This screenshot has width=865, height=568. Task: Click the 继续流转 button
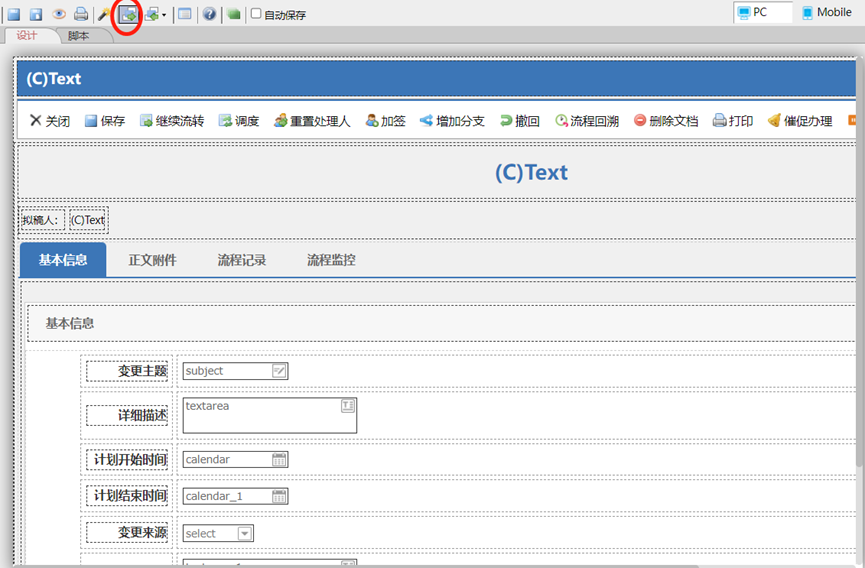[172, 121]
